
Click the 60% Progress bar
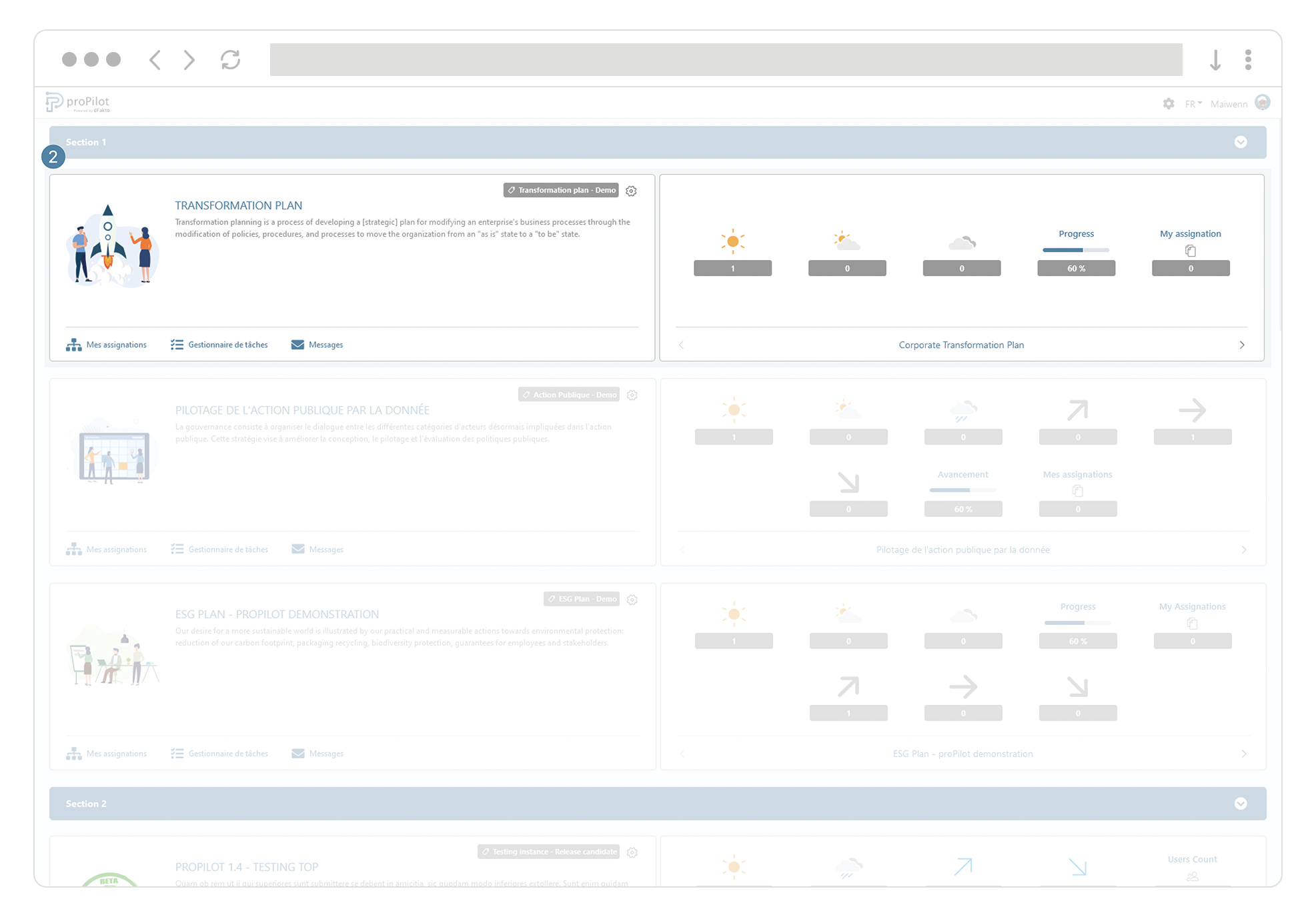(x=1076, y=250)
